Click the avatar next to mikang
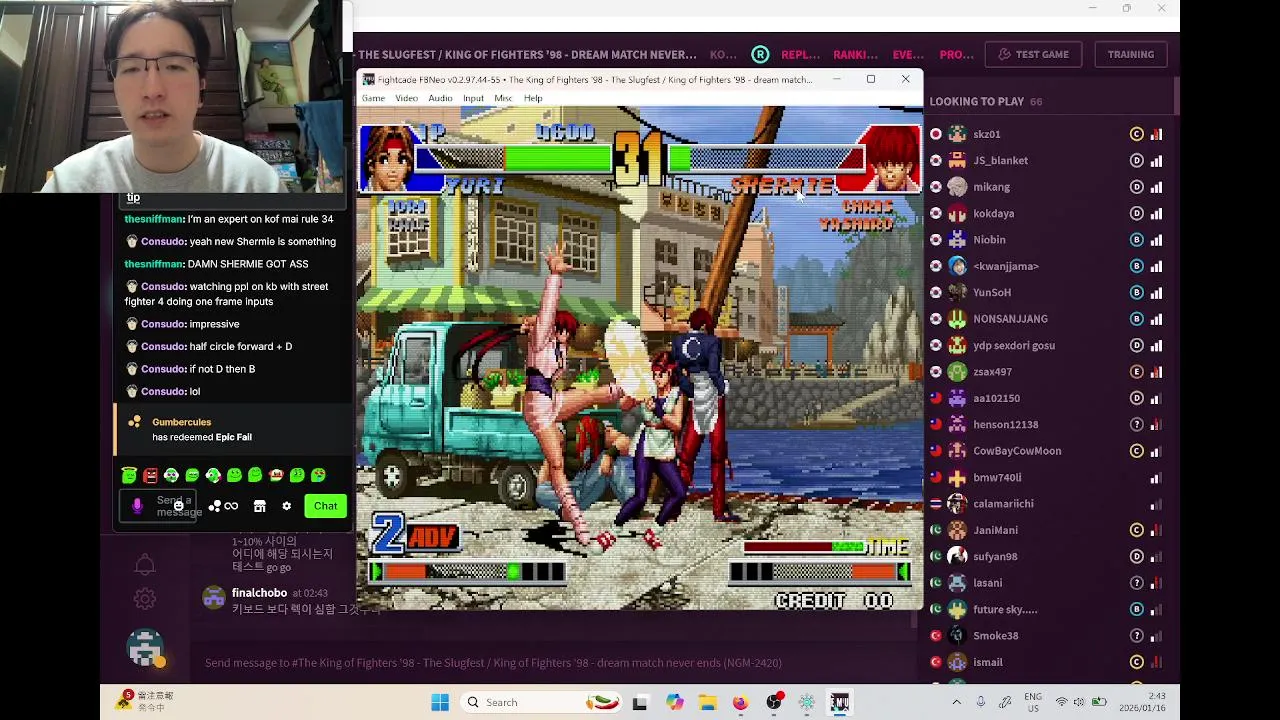This screenshot has width=1280, height=720. click(x=957, y=187)
